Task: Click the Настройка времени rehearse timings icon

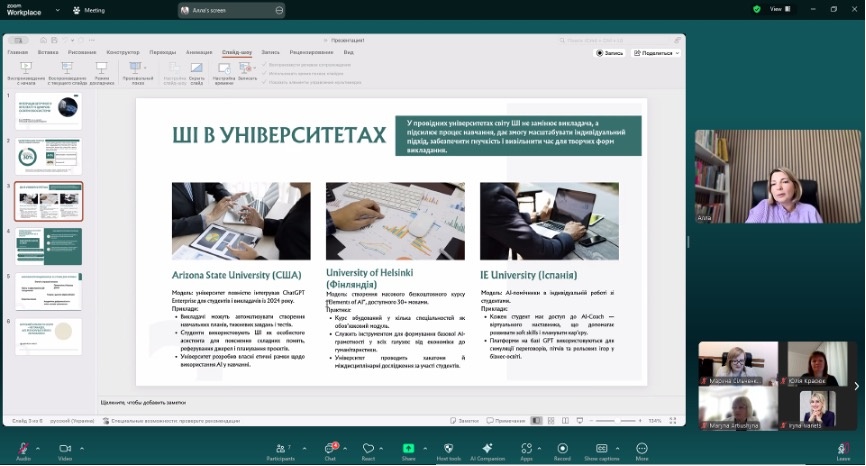Action: (x=224, y=68)
